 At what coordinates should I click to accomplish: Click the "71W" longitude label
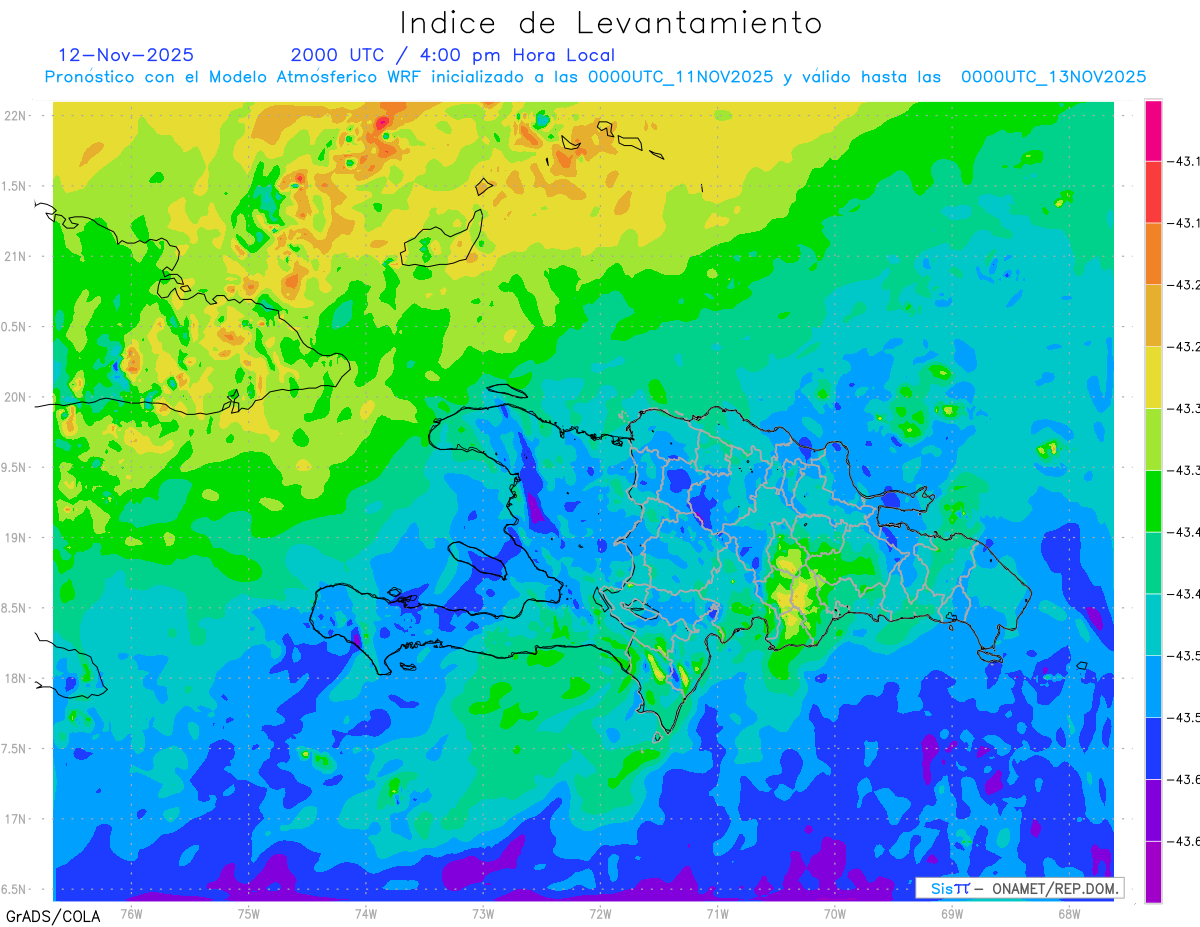coord(717,913)
